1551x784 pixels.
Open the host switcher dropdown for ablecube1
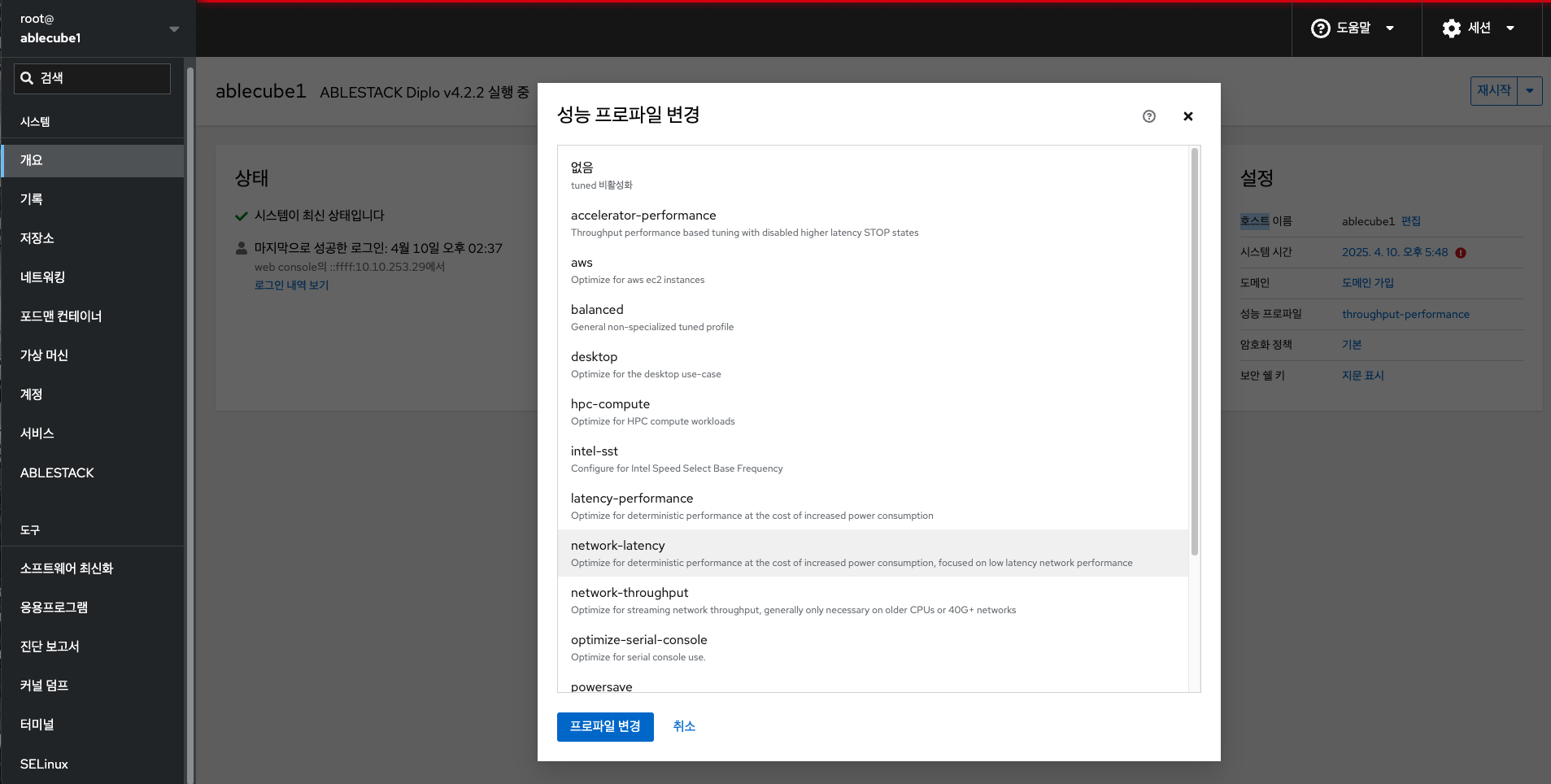[173, 29]
